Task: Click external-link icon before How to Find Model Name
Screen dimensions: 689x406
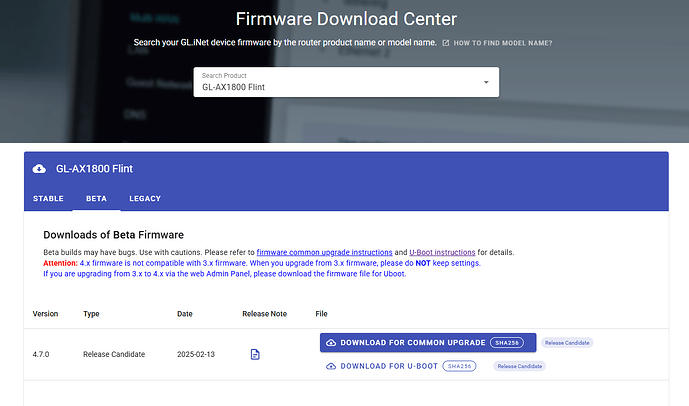Action: coord(446,43)
